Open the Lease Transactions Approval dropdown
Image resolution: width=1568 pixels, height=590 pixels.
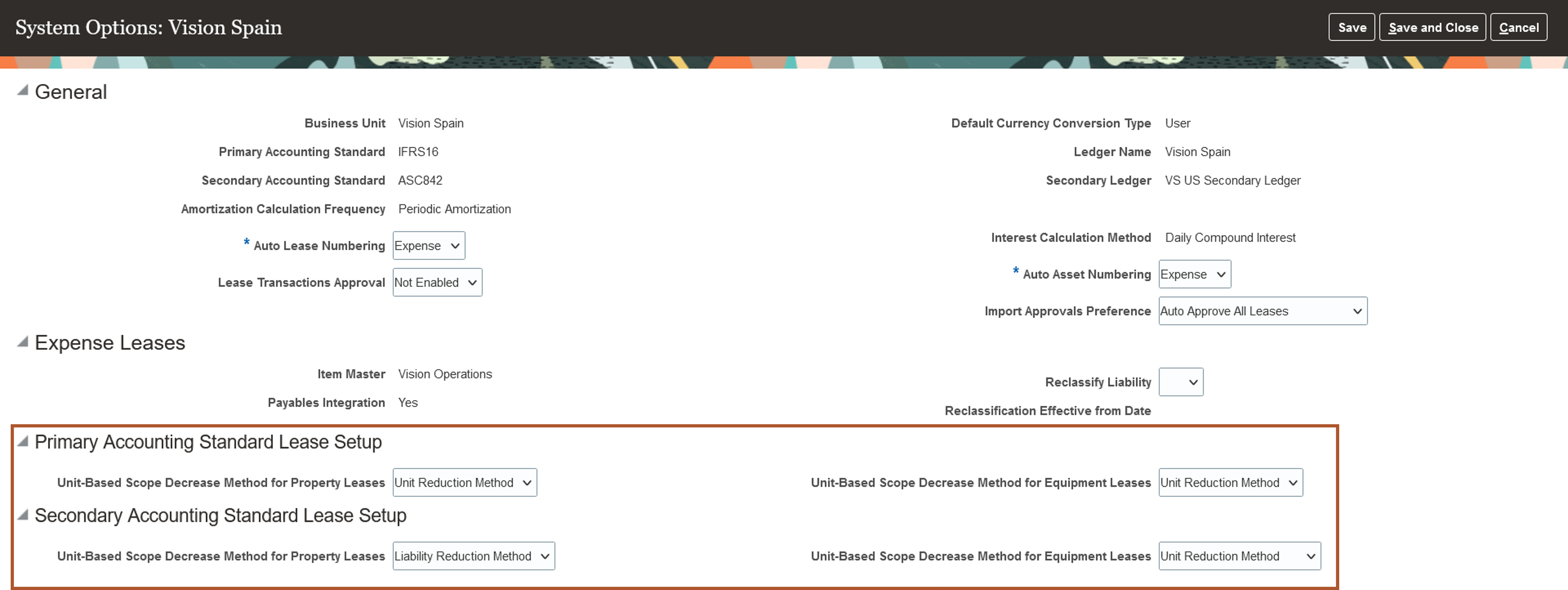[437, 282]
